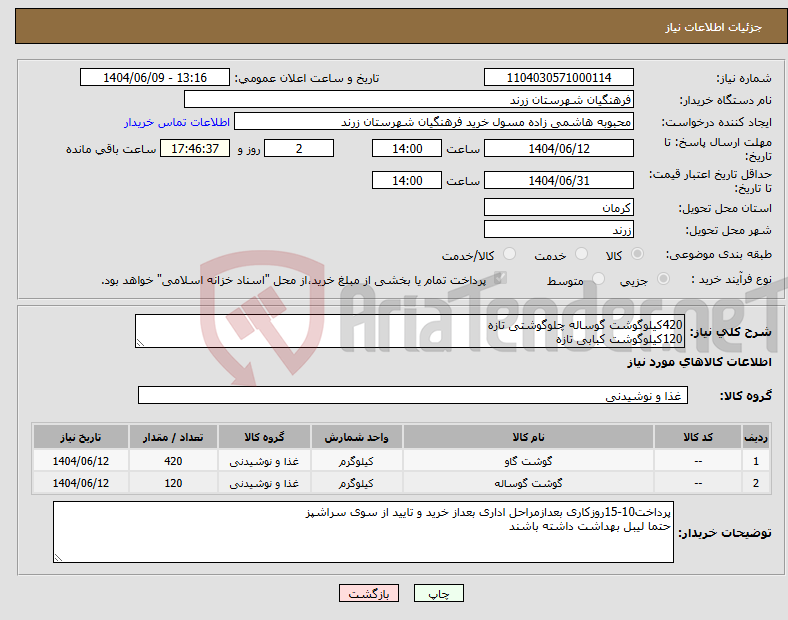Click the اطلاعات کالاهای مورد نیاز heading
This screenshot has width=788, height=620.
(x=699, y=362)
